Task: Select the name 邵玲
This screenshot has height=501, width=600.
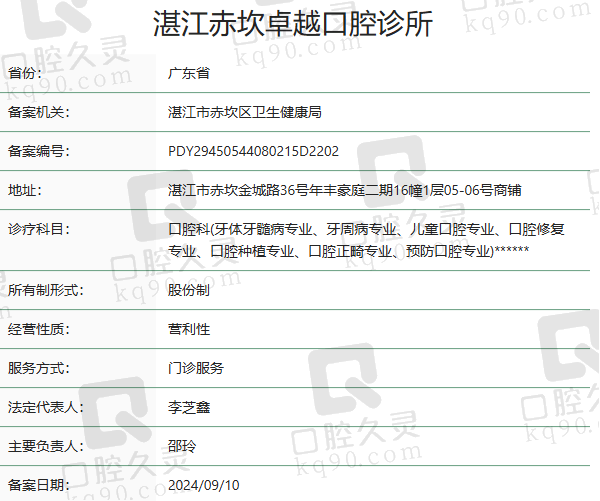Action: pos(182,446)
